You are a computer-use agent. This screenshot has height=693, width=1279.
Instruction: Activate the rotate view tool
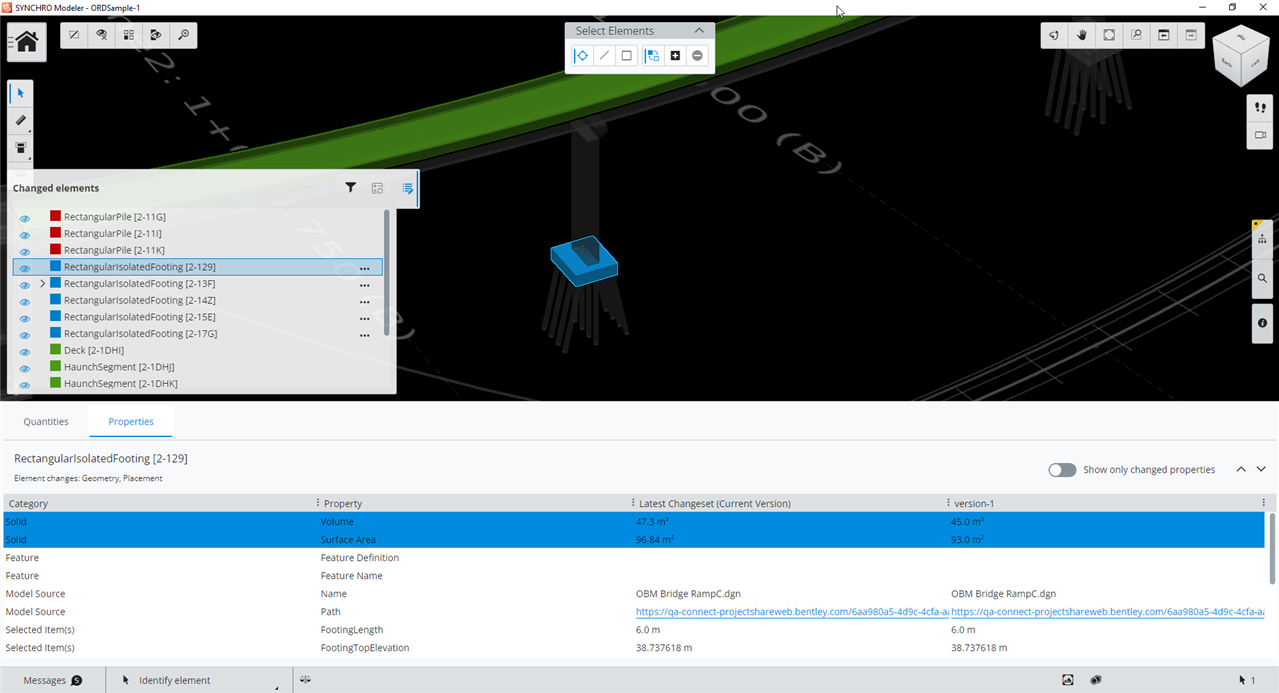point(1053,35)
